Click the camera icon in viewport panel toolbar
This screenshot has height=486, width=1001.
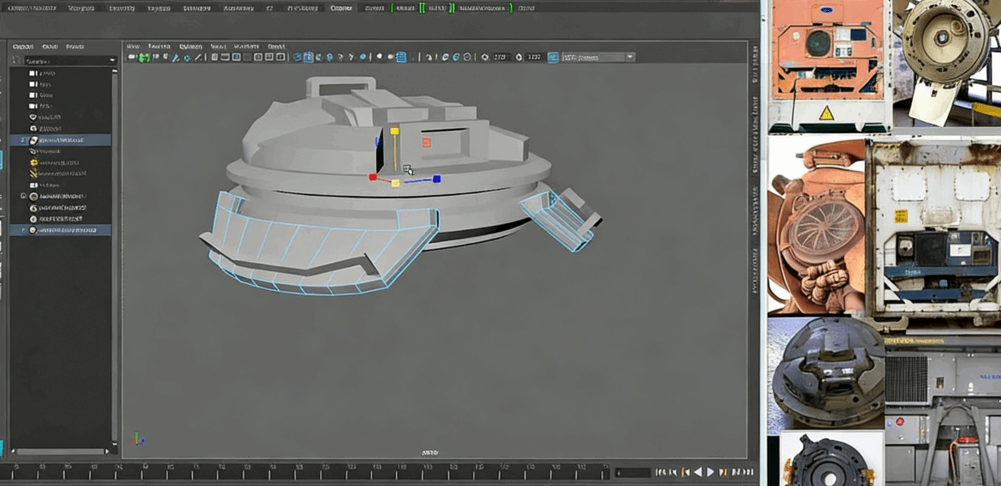click(132, 58)
